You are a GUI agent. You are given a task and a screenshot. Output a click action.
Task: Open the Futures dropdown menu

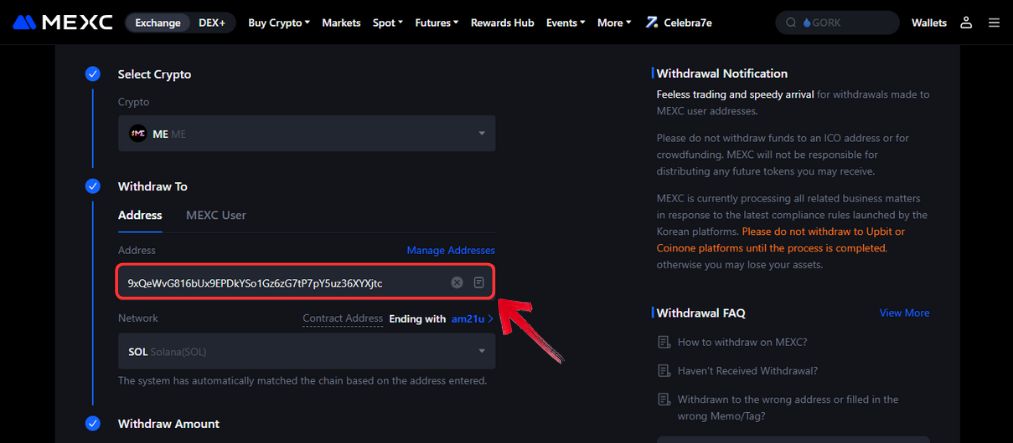click(x=437, y=23)
